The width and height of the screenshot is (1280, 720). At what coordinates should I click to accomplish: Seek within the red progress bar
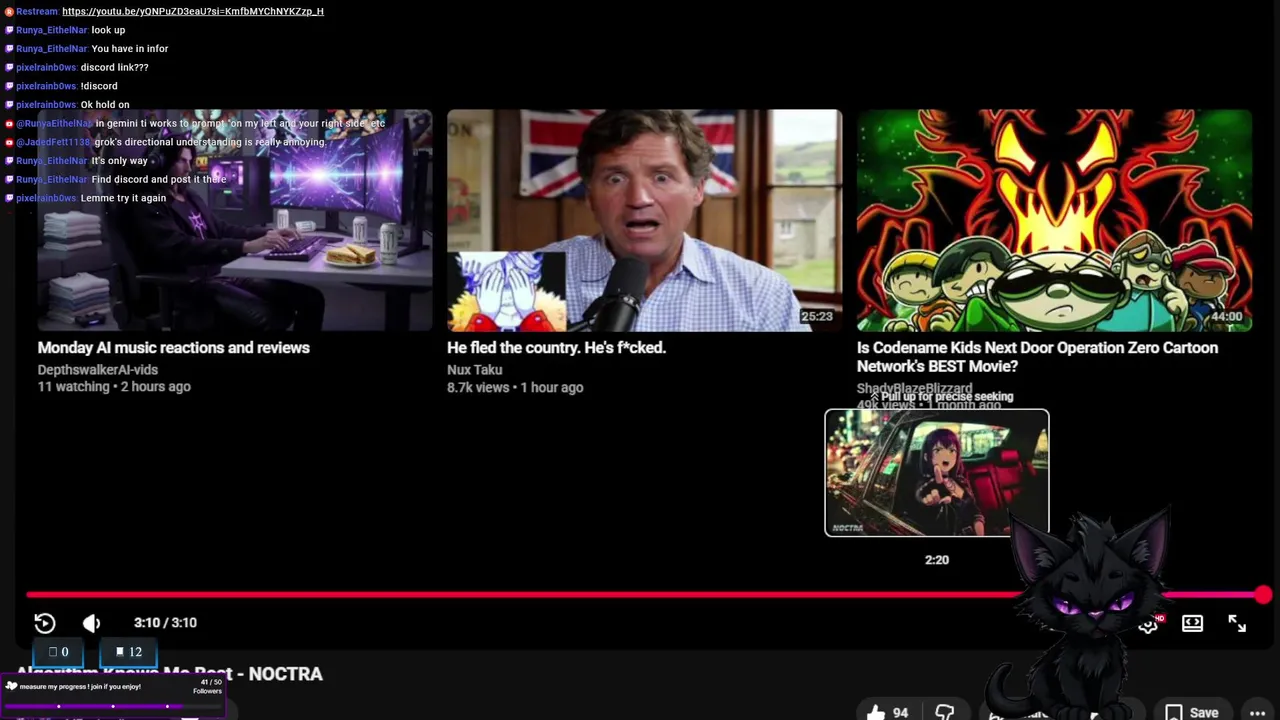click(645, 595)
